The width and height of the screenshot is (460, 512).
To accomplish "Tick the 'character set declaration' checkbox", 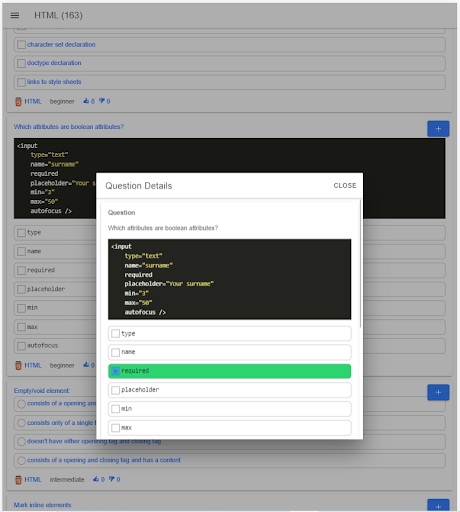I will 21,45.
